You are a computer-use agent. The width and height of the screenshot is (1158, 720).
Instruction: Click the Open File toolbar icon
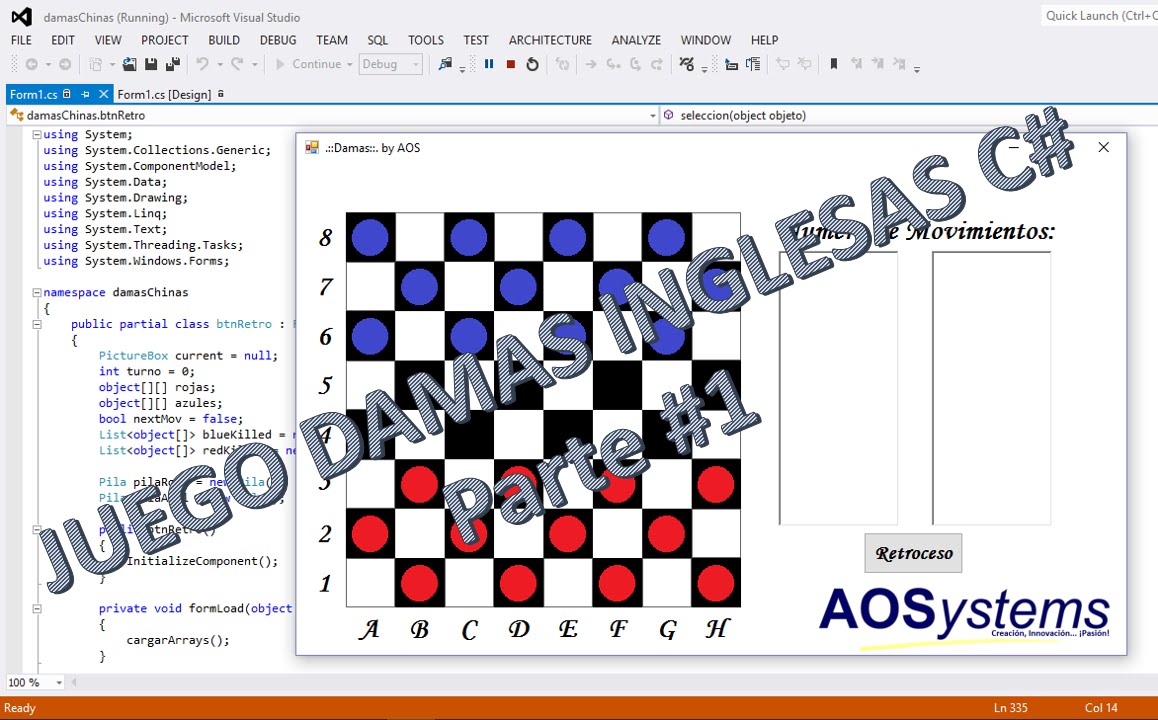(129, 64)
